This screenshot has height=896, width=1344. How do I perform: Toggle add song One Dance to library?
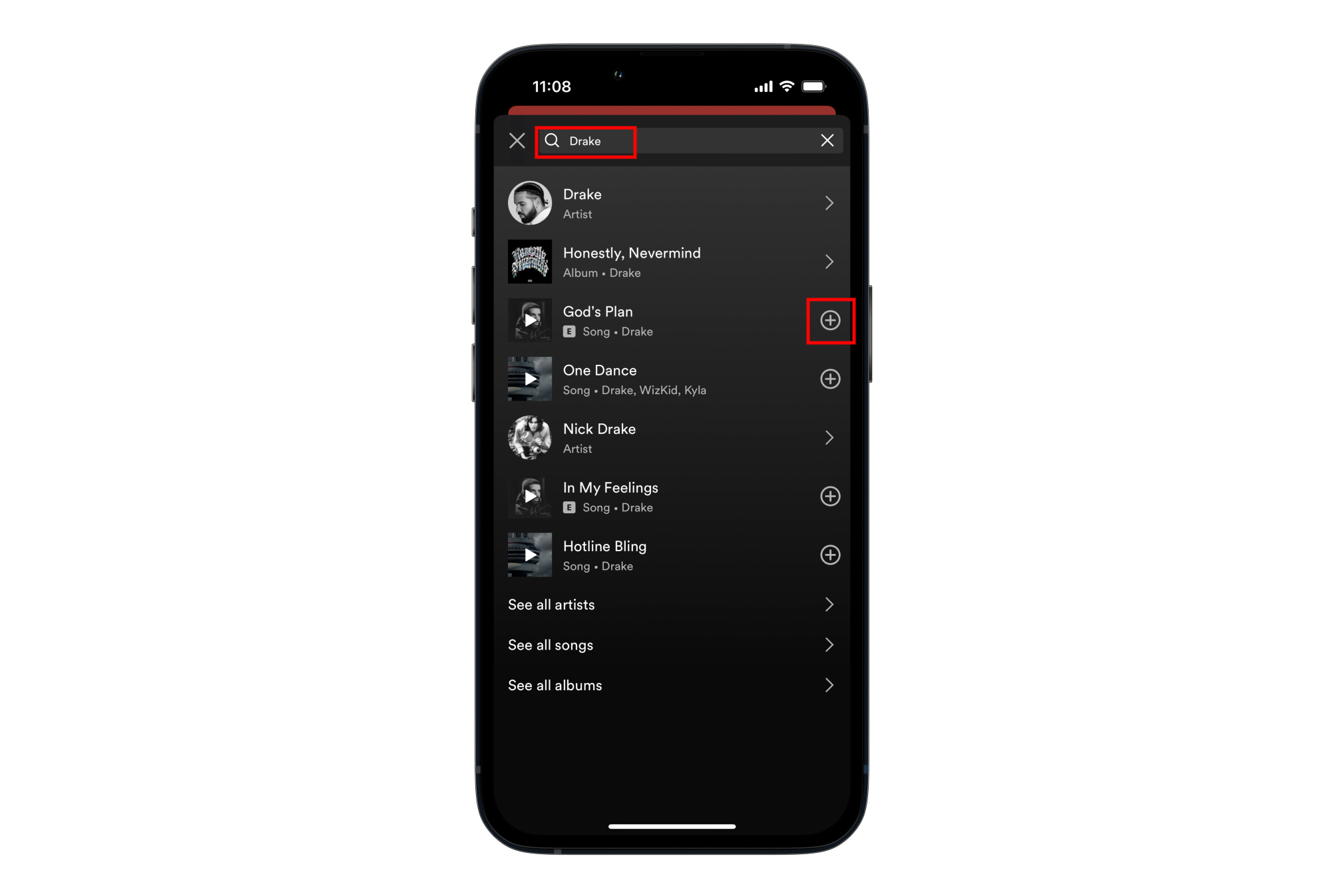pos(830,379)
